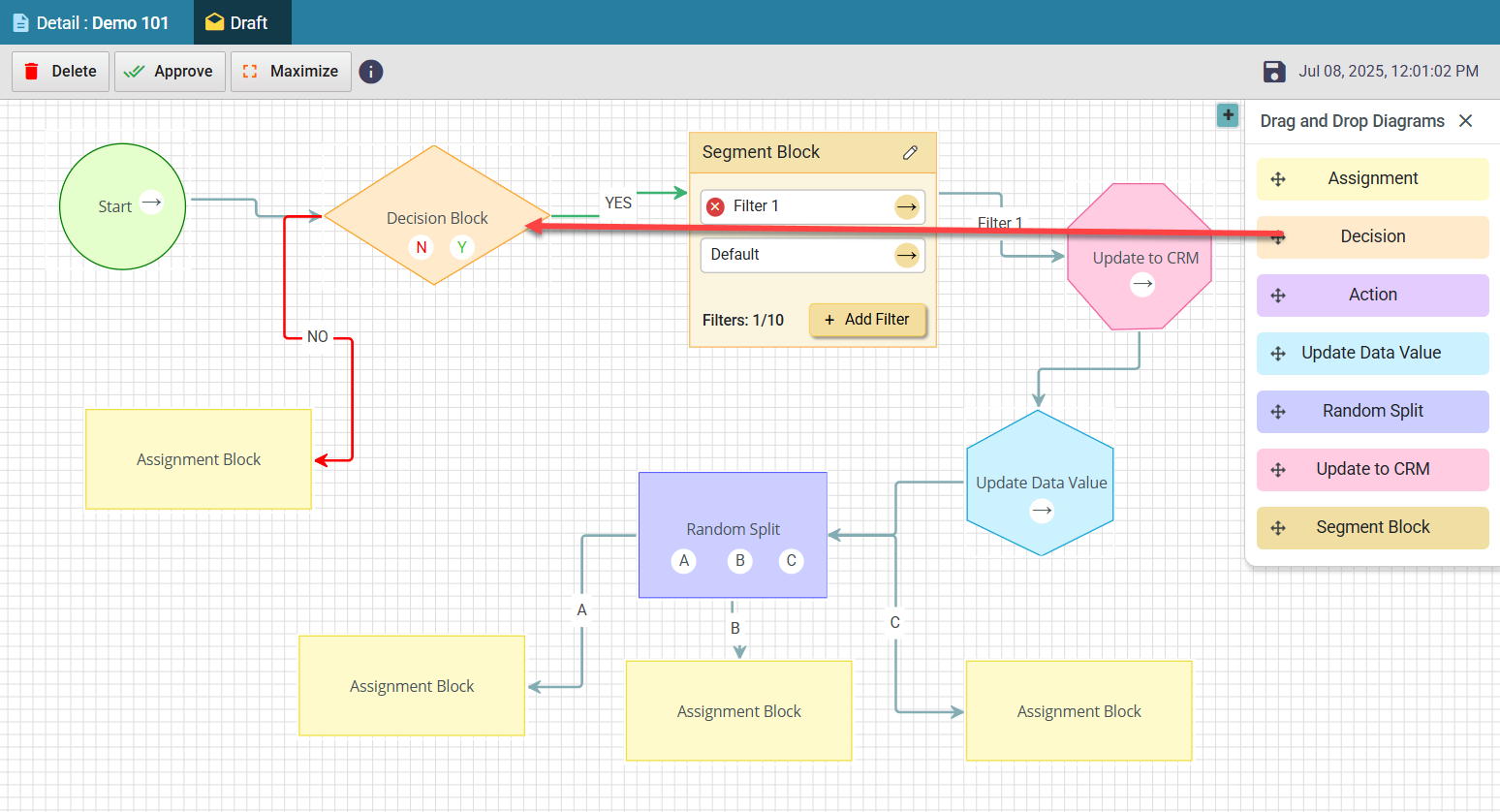Click the Approve button
Image resolution: width=1500 pixels, height=812 pixels.
pos(170,72)
